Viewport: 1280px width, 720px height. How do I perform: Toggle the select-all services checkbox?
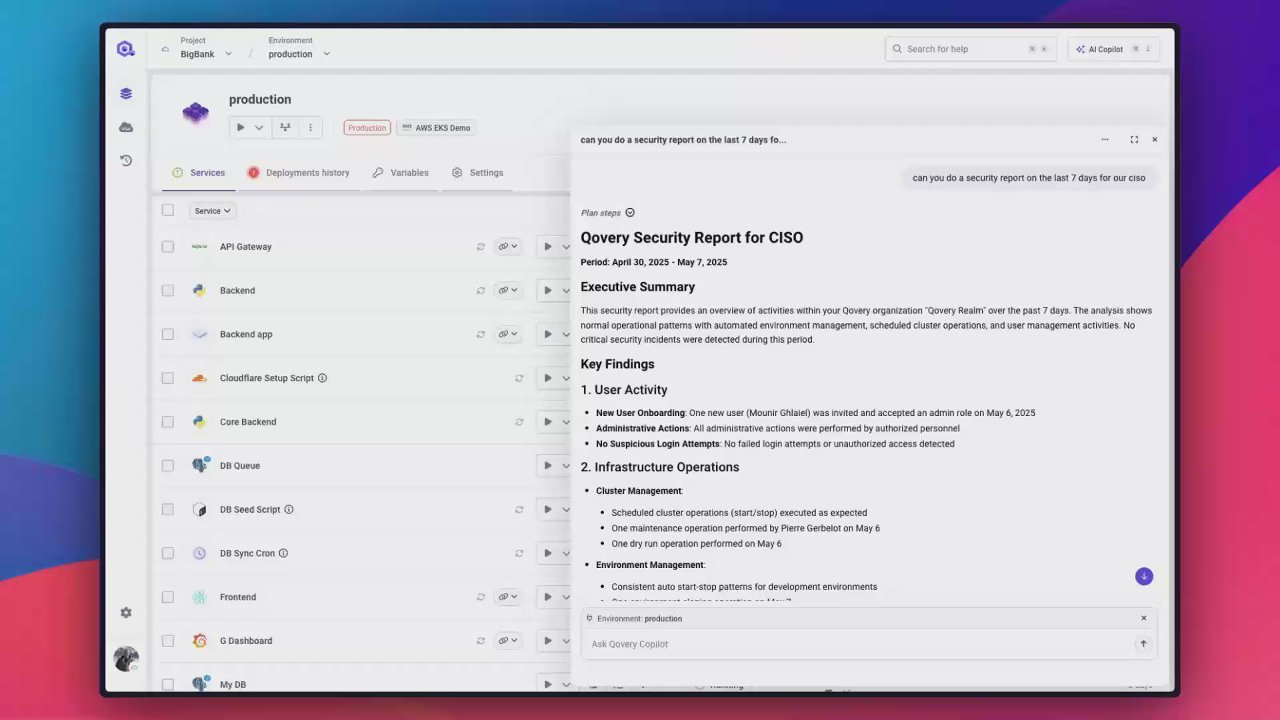(168, 210)
